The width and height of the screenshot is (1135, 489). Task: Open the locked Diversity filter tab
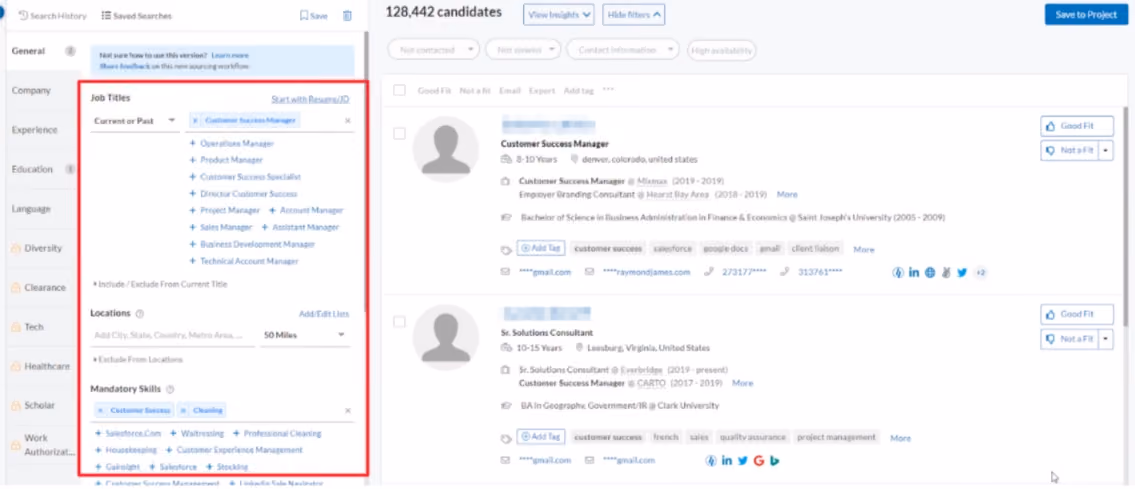(41, 248)
